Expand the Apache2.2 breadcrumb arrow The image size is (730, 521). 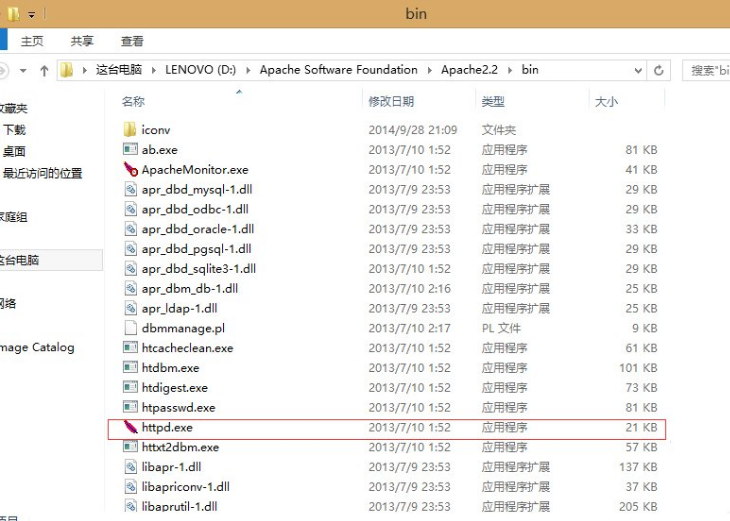[x=512, y=71]
